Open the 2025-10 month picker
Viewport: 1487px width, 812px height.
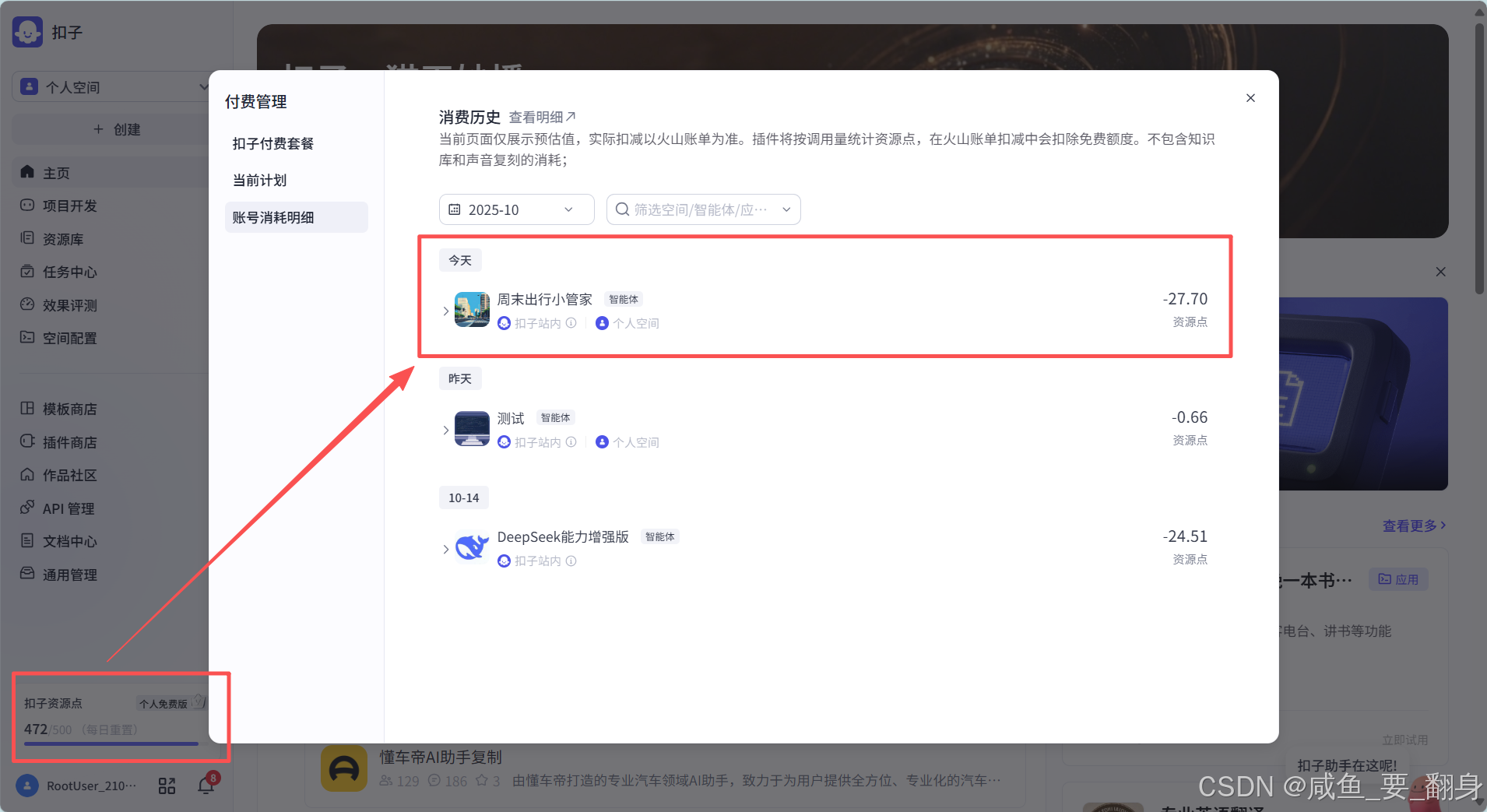tap(516, 209)
